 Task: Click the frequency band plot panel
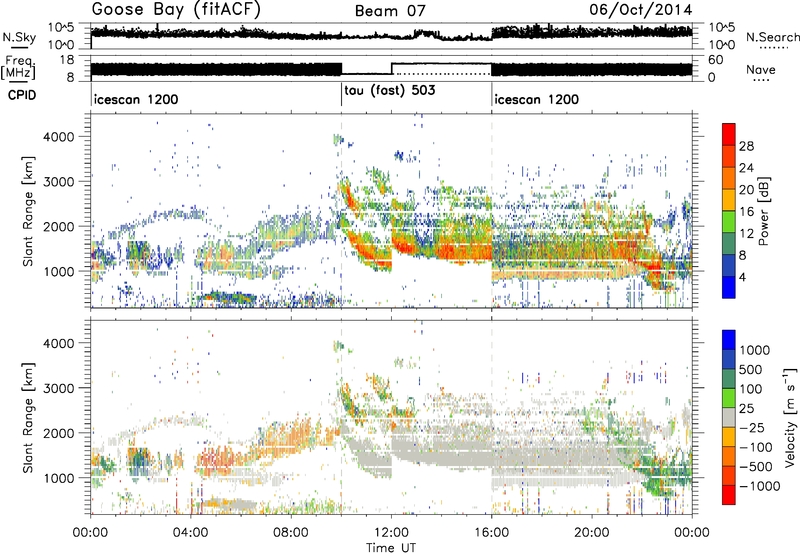pos(391,68)
